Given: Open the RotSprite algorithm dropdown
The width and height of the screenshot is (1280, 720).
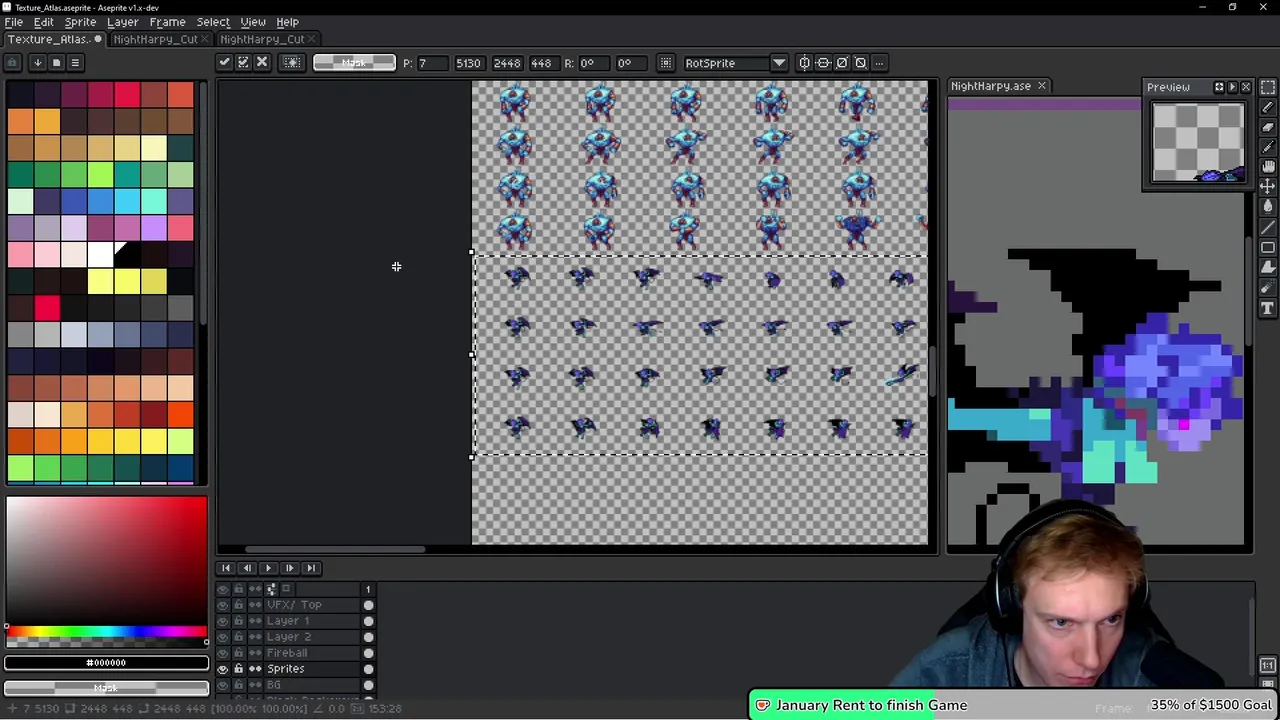Looking at the screenshot, I should (x=778, y=63).
